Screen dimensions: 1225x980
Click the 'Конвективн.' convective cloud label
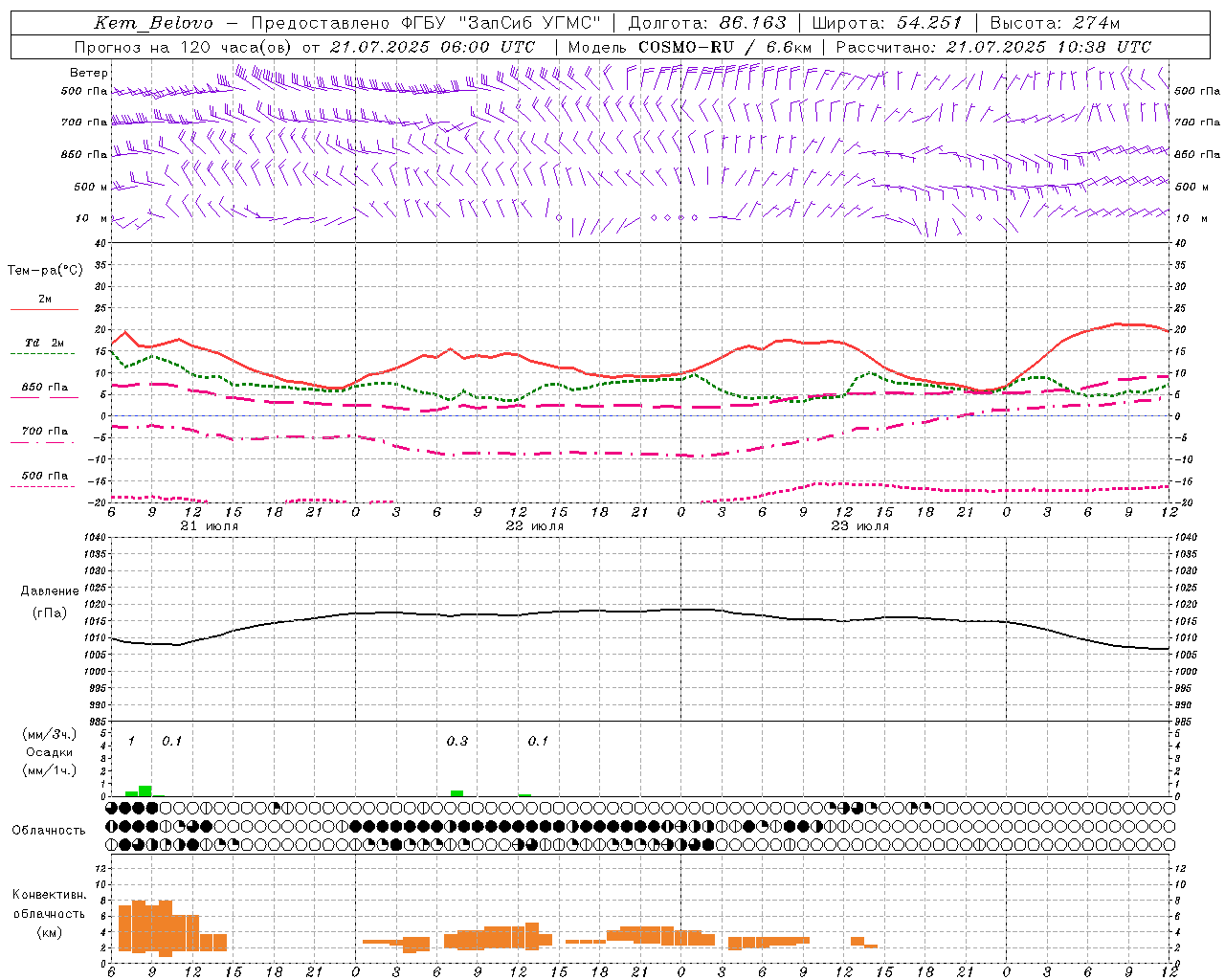(49, 895)
